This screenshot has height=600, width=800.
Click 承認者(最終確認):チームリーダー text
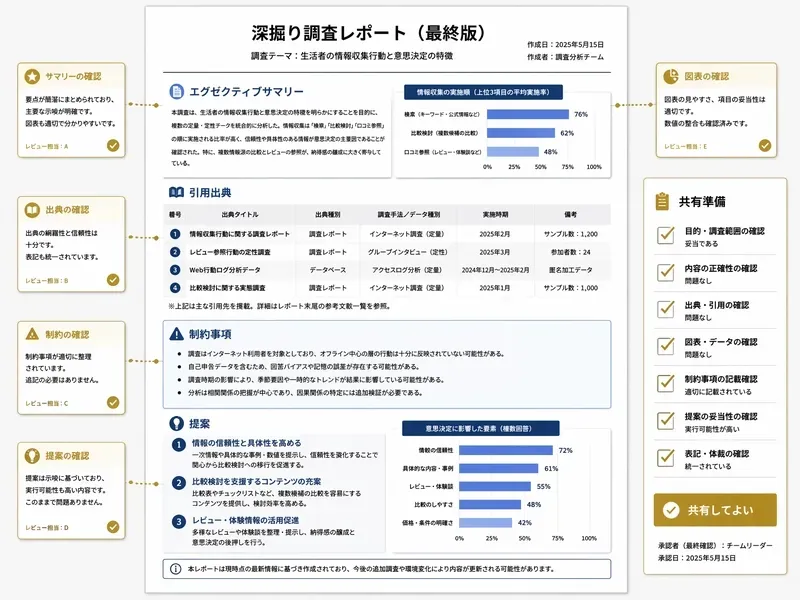(715, 545)
